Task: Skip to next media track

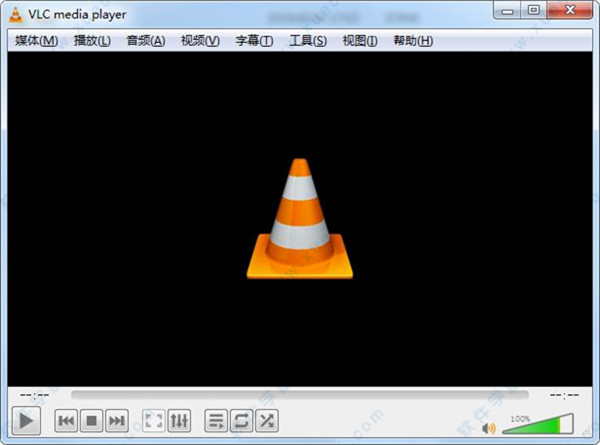Action: [x=117, y=421]
